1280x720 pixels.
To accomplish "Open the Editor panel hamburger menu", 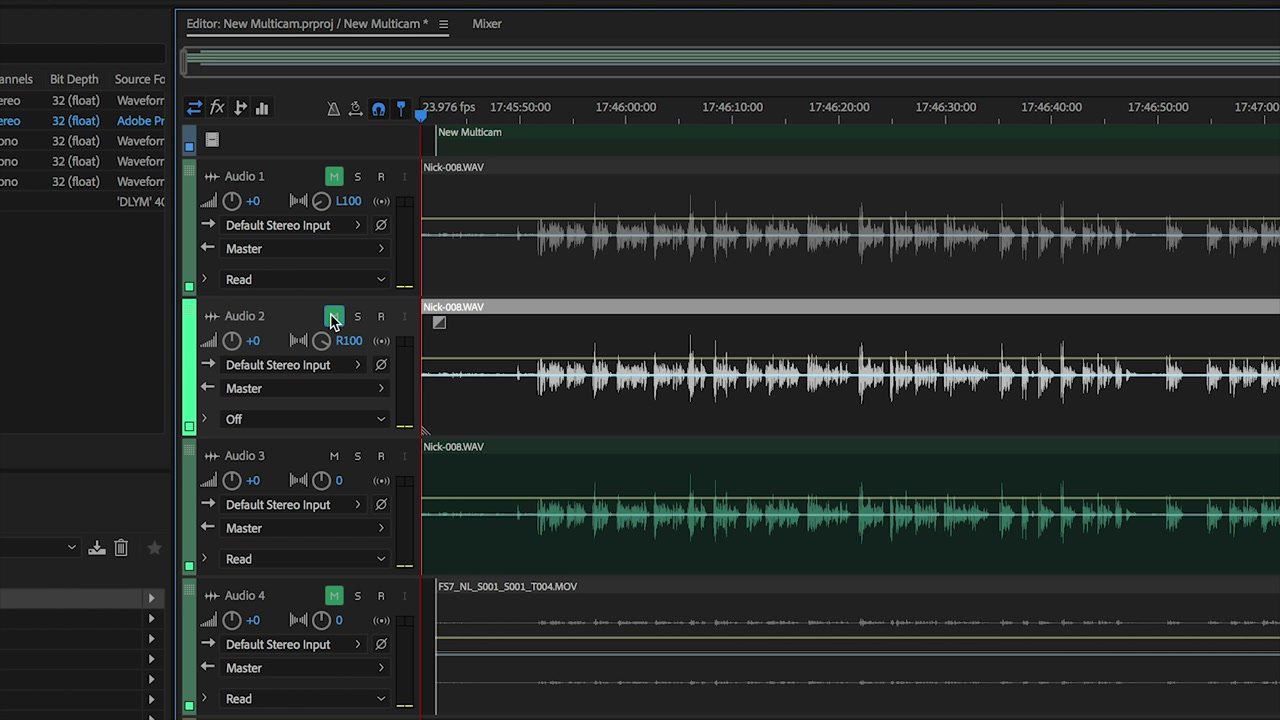I will [443, 24].
